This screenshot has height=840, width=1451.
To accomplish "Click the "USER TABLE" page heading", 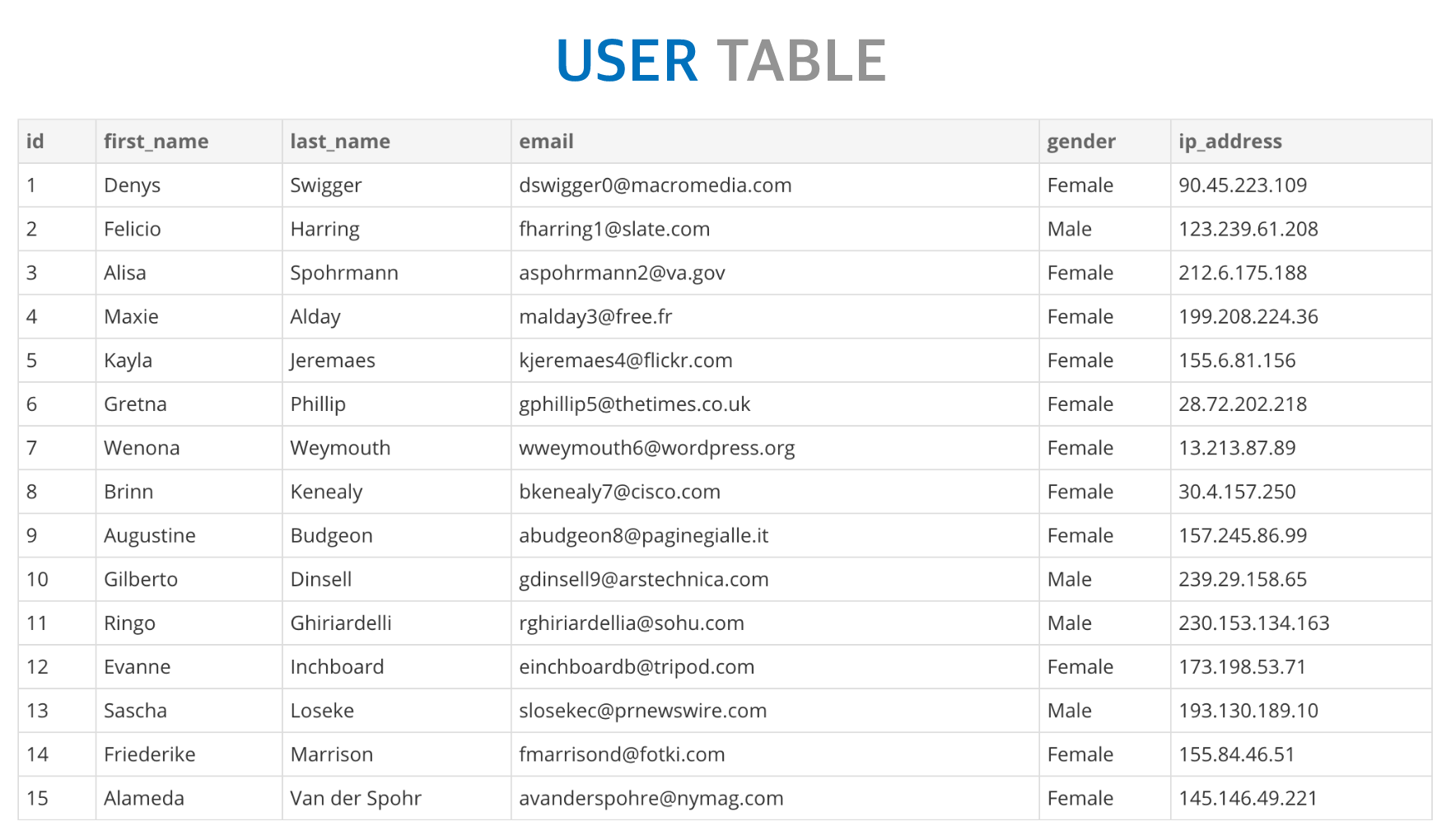I will pyautogui.click(x=721, y=61).
